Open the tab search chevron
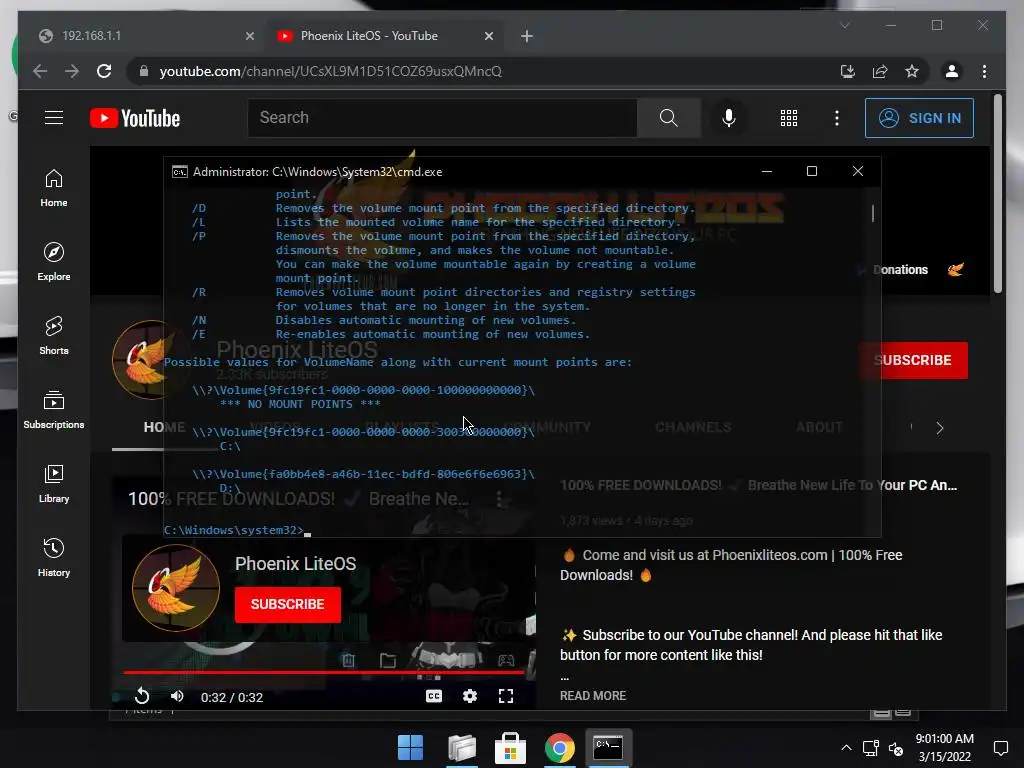 (x=844, y=25)
